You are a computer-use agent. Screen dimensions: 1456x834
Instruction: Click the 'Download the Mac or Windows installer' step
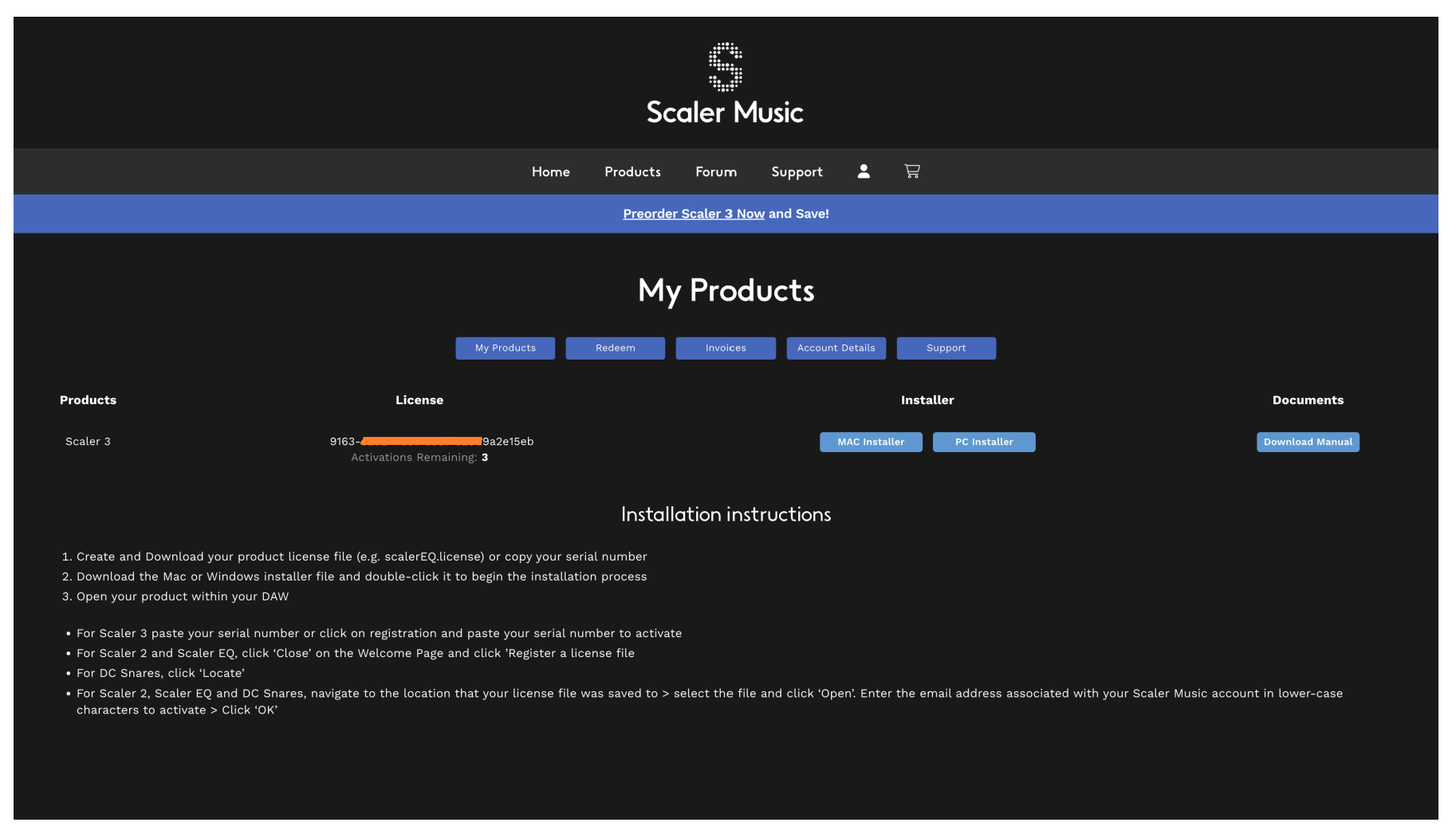[362, 576]
